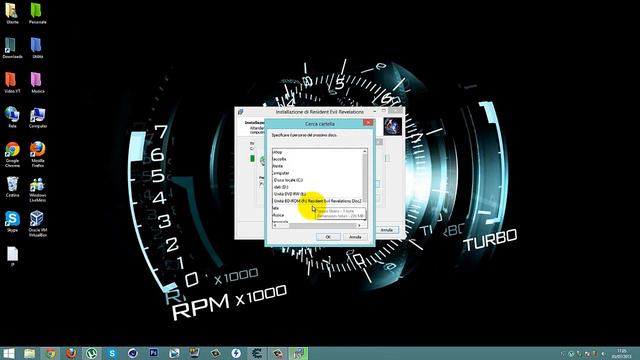Viewport: 640px width, 360px height.
Task: Open File Explorer from the taskbar
Action: [x=29, y=353]
